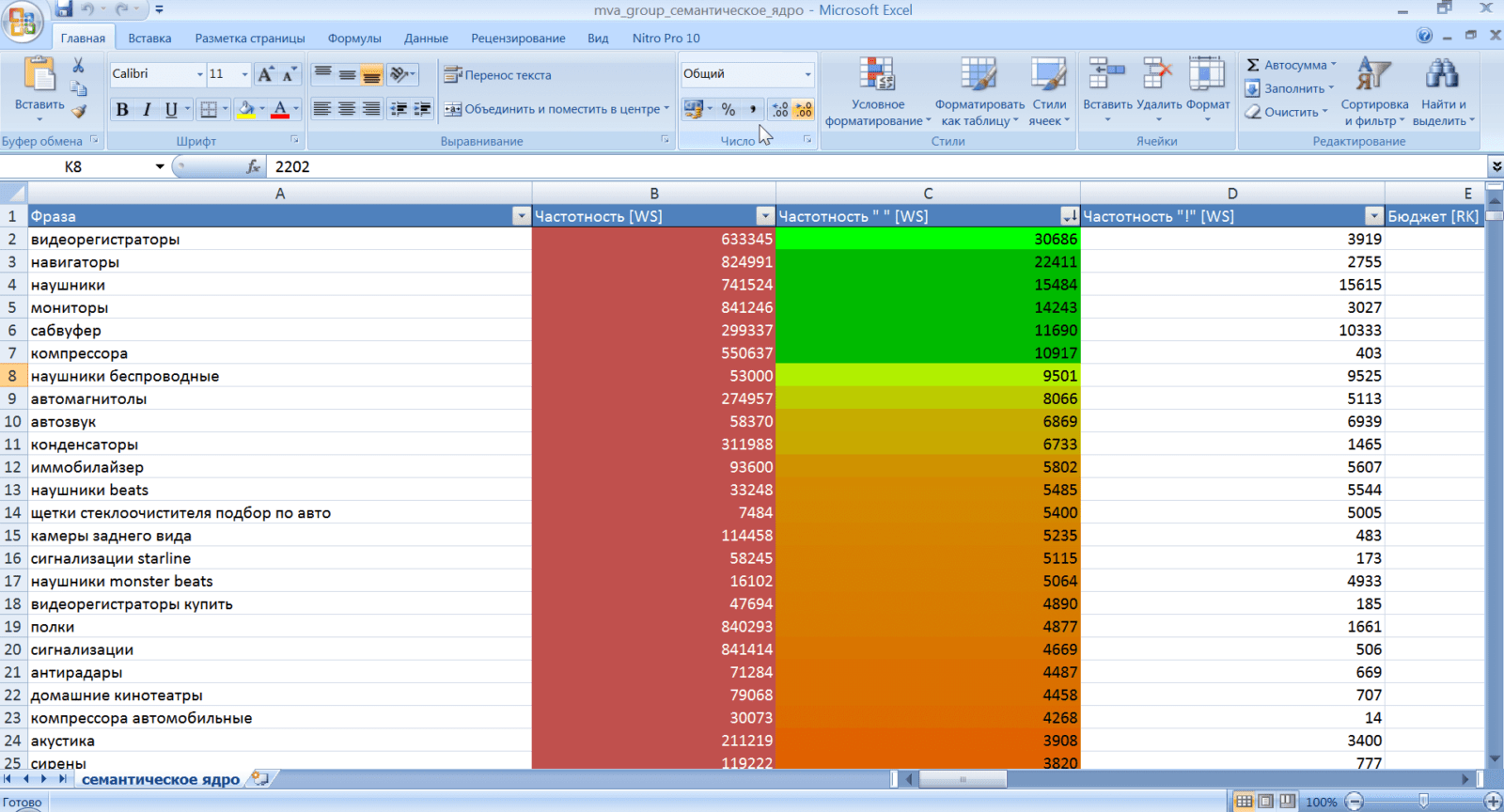
Task: Select the семантическое ядро sheet tab
Action: tap(161, 779)
